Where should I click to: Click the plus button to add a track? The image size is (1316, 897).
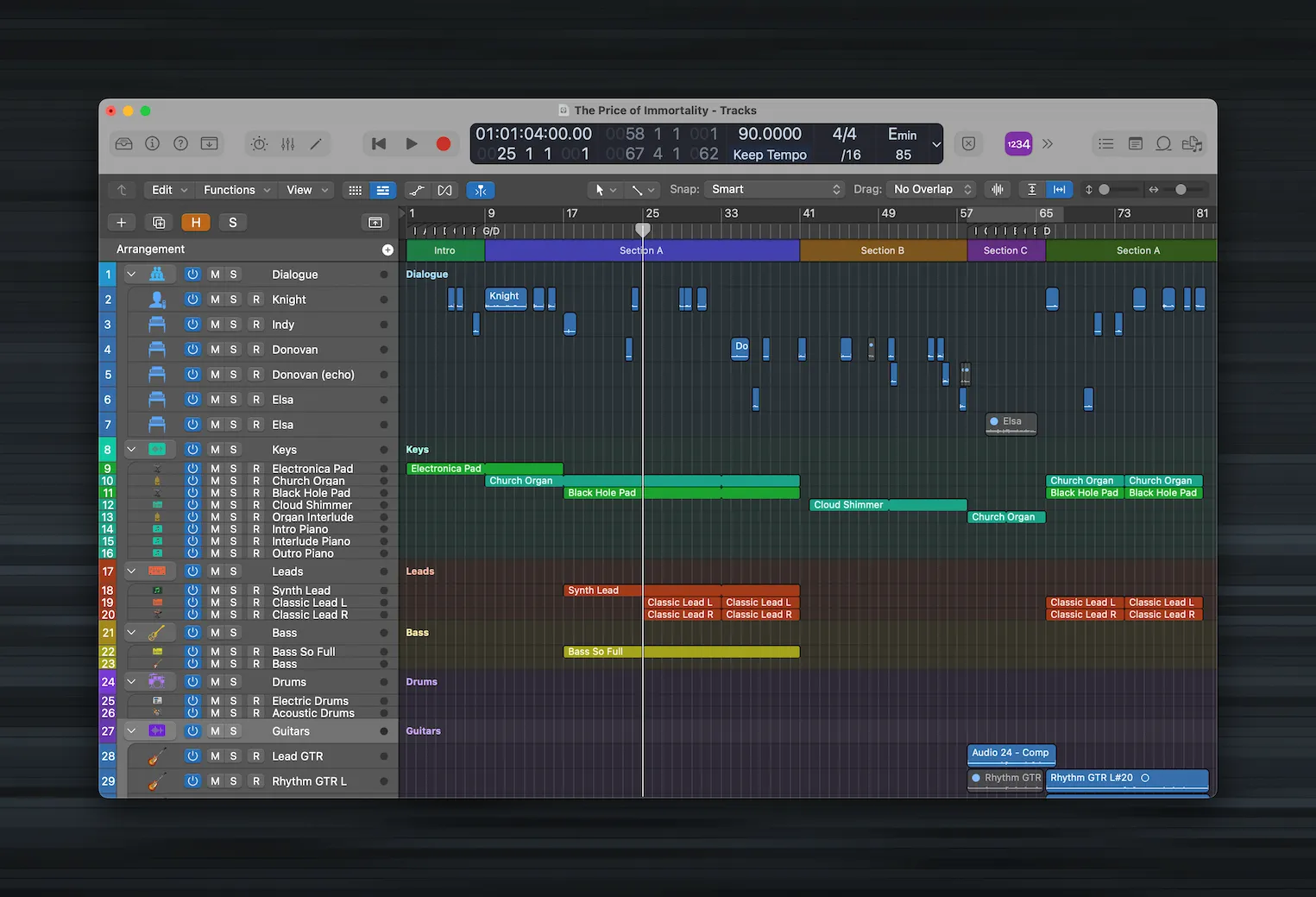[121, 222]
